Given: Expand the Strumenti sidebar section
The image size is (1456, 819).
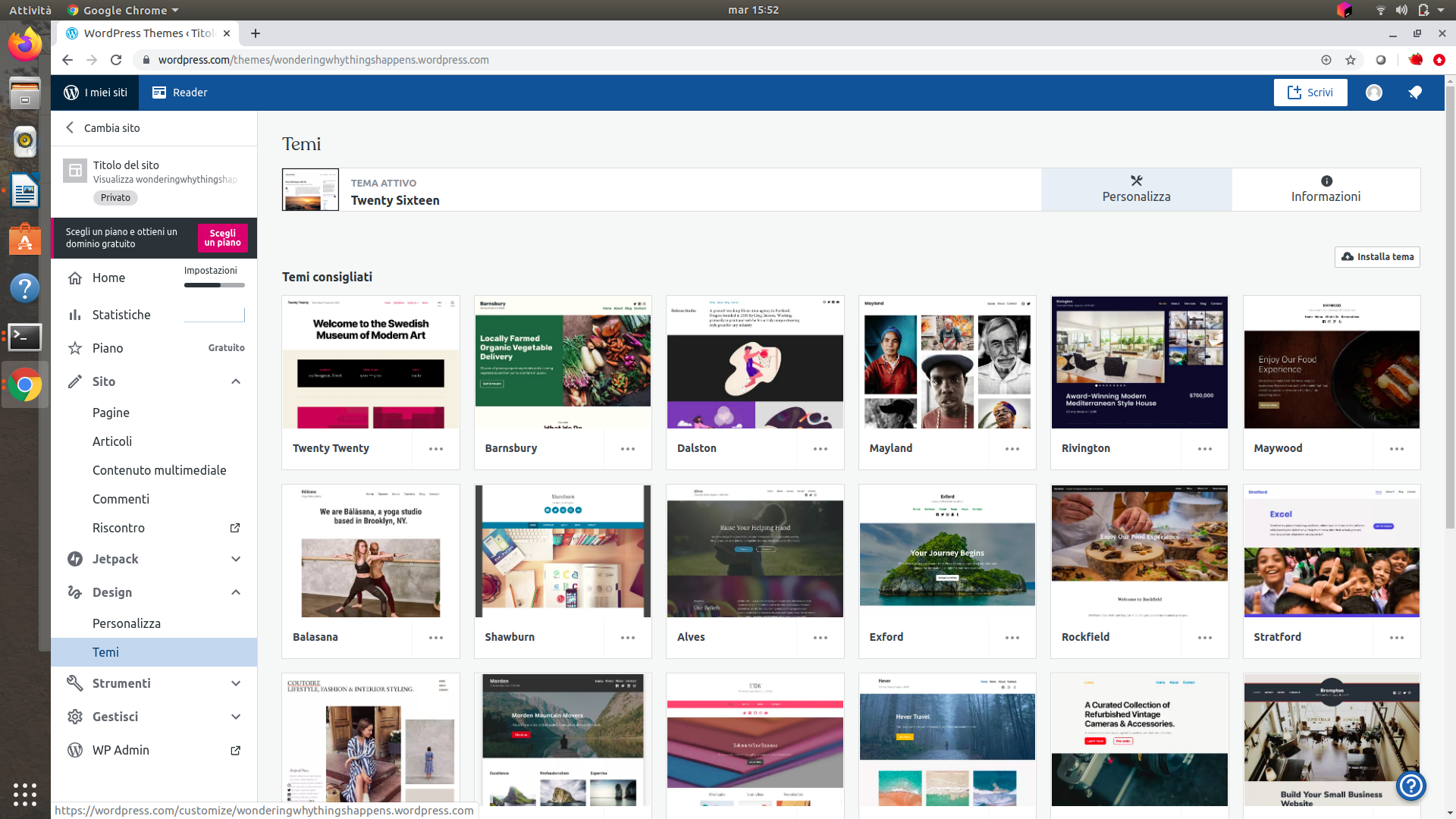Looking at the screenshot, I should tap(236, 683).
